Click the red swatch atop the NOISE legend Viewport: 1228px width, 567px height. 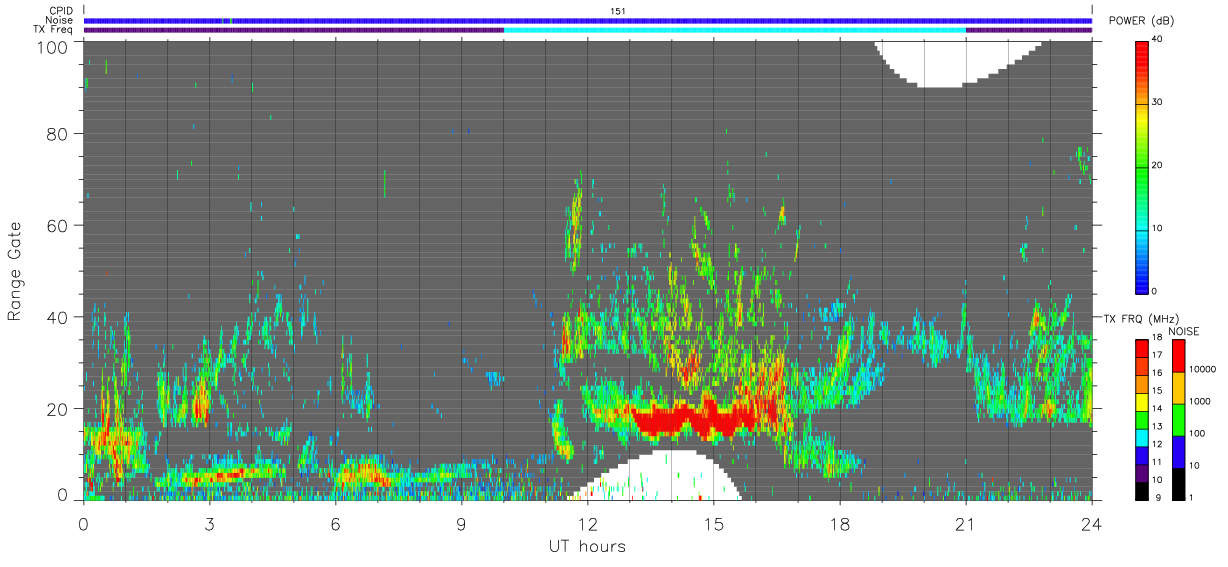point(1178,355)
